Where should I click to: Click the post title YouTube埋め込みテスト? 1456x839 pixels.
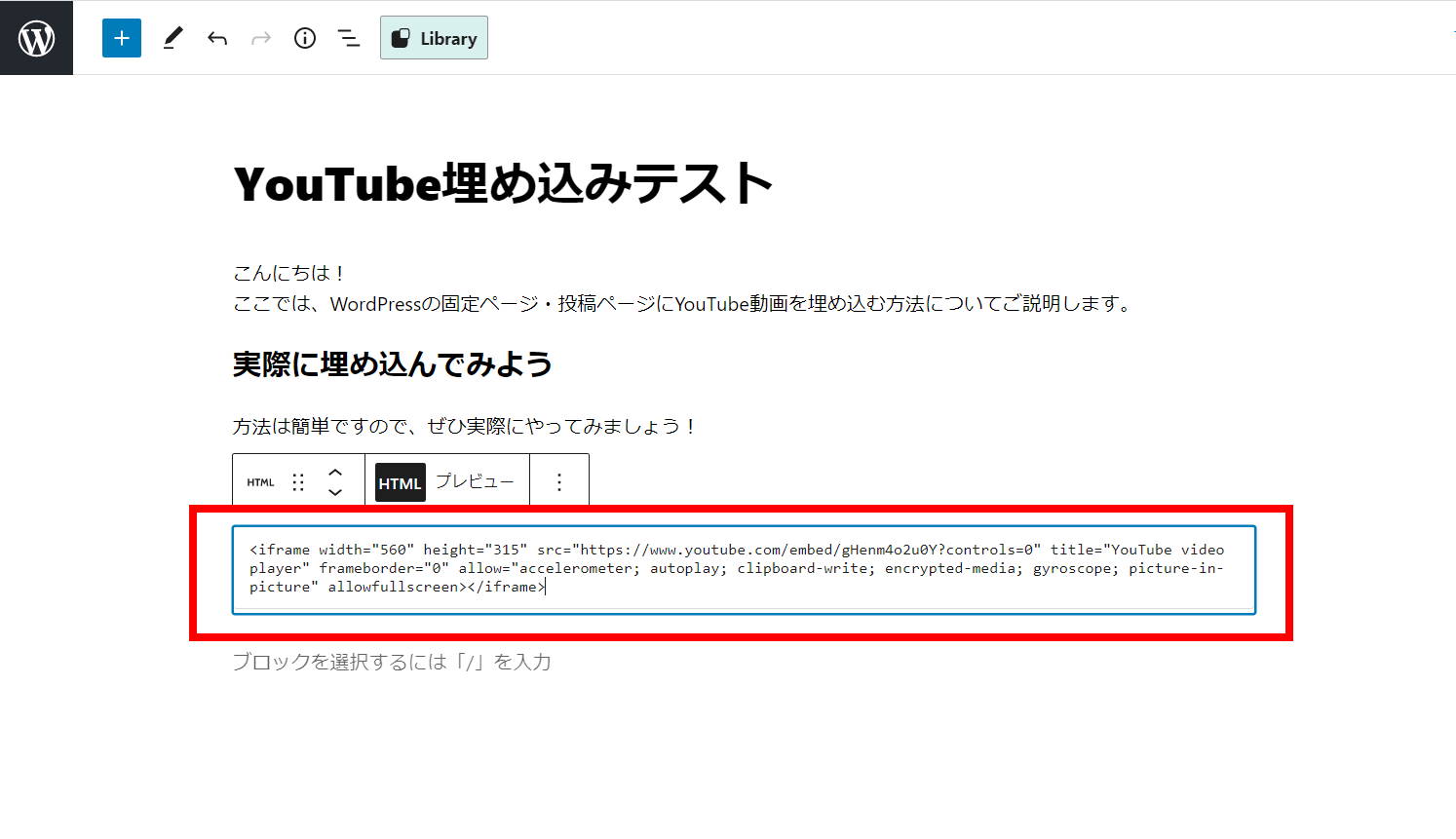503,183
